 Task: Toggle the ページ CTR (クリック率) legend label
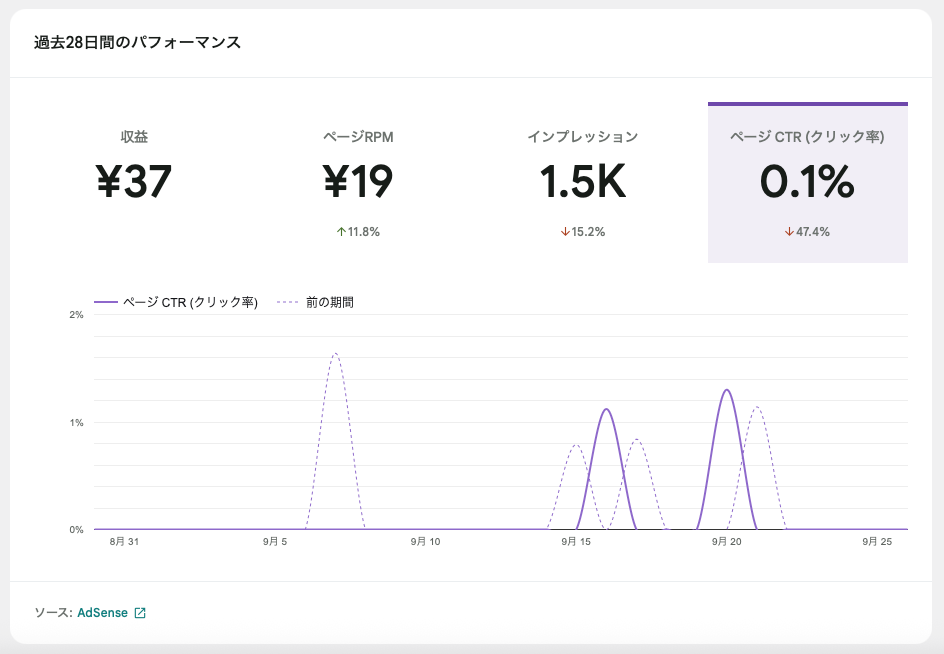[190, 302]
